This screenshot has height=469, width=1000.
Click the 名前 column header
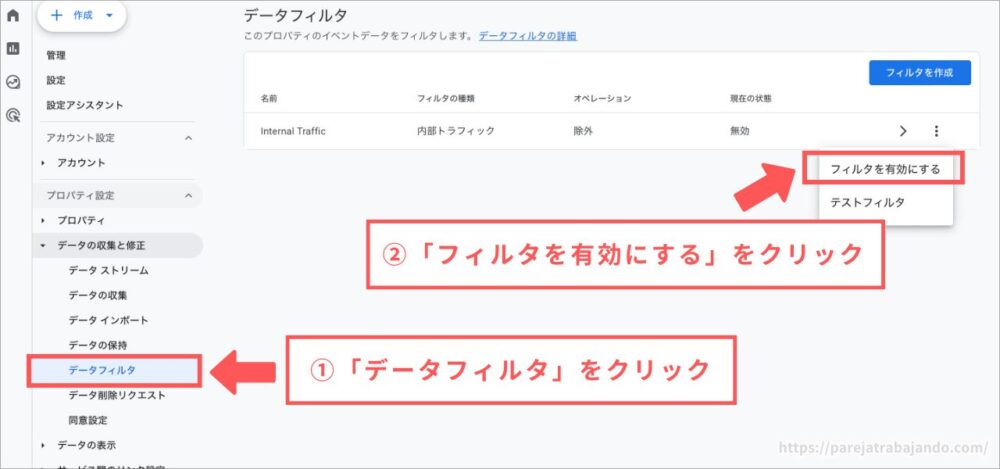[269, 99]
